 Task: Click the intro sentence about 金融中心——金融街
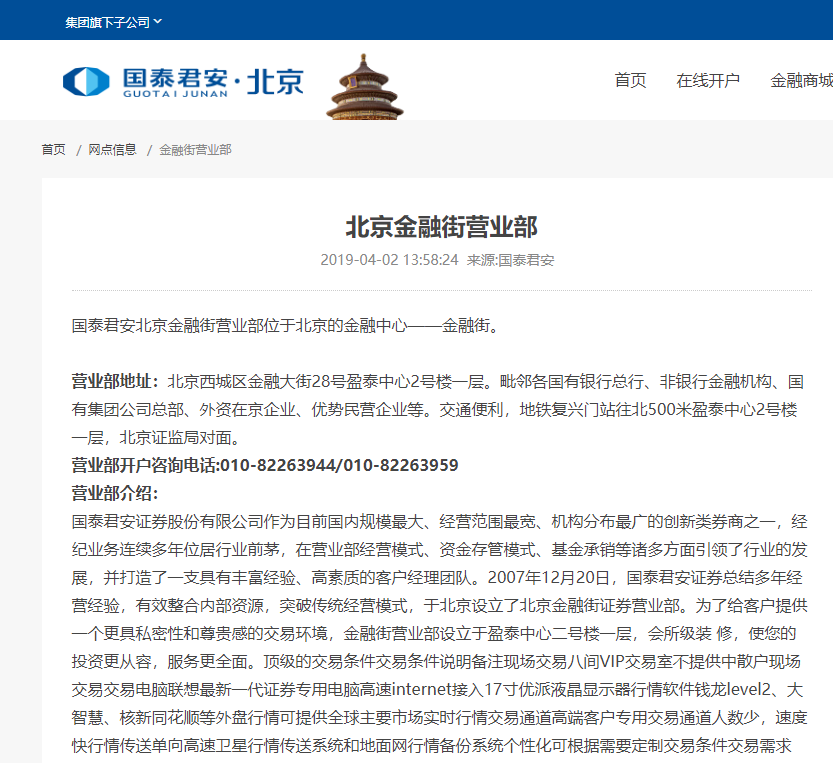tap(286, 325)
